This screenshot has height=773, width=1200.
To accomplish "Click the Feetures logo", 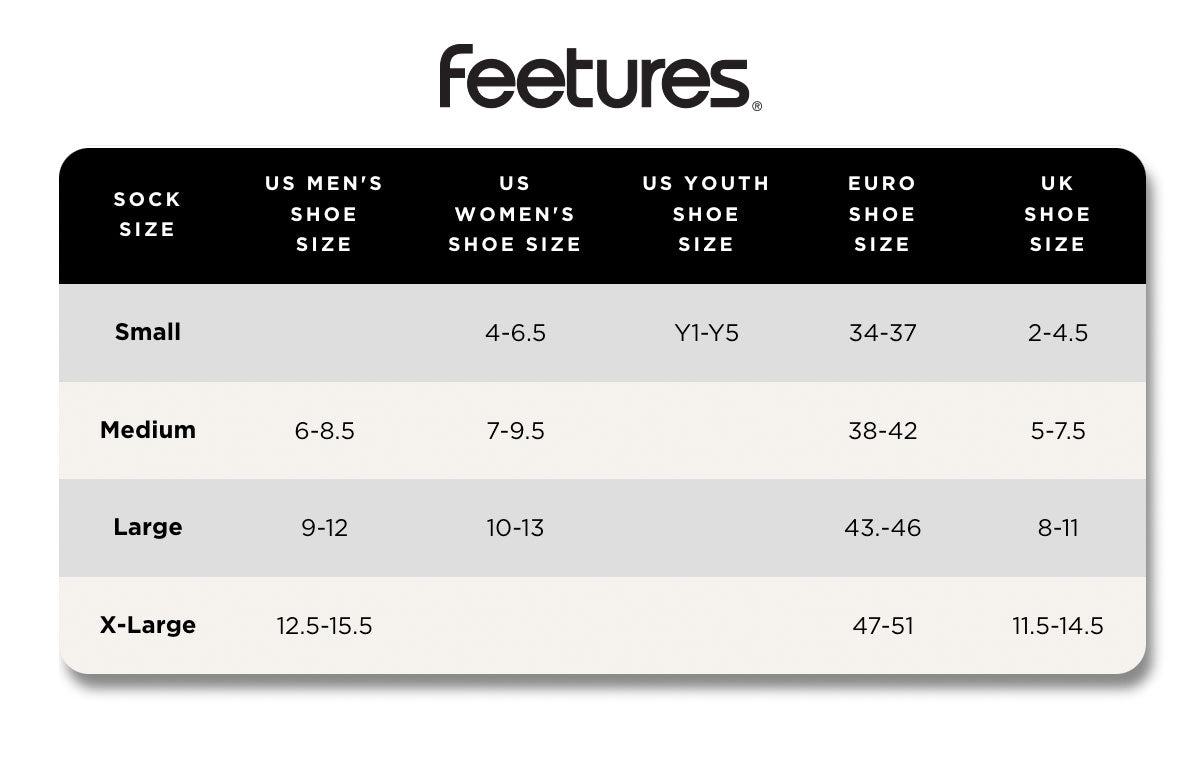I will click(599, 77).
